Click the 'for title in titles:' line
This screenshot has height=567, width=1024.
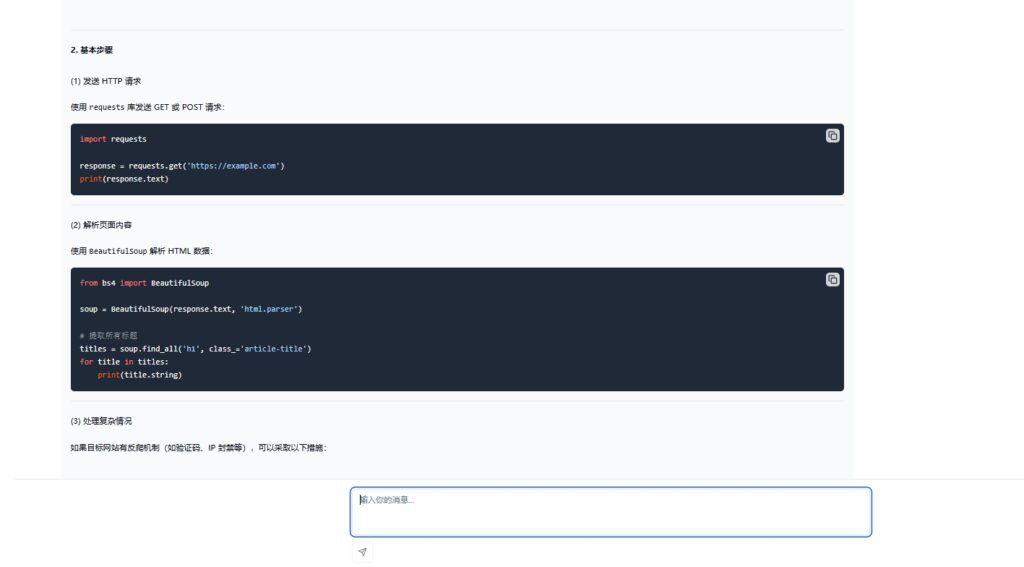pyautogui.click(x=124, y=362)
